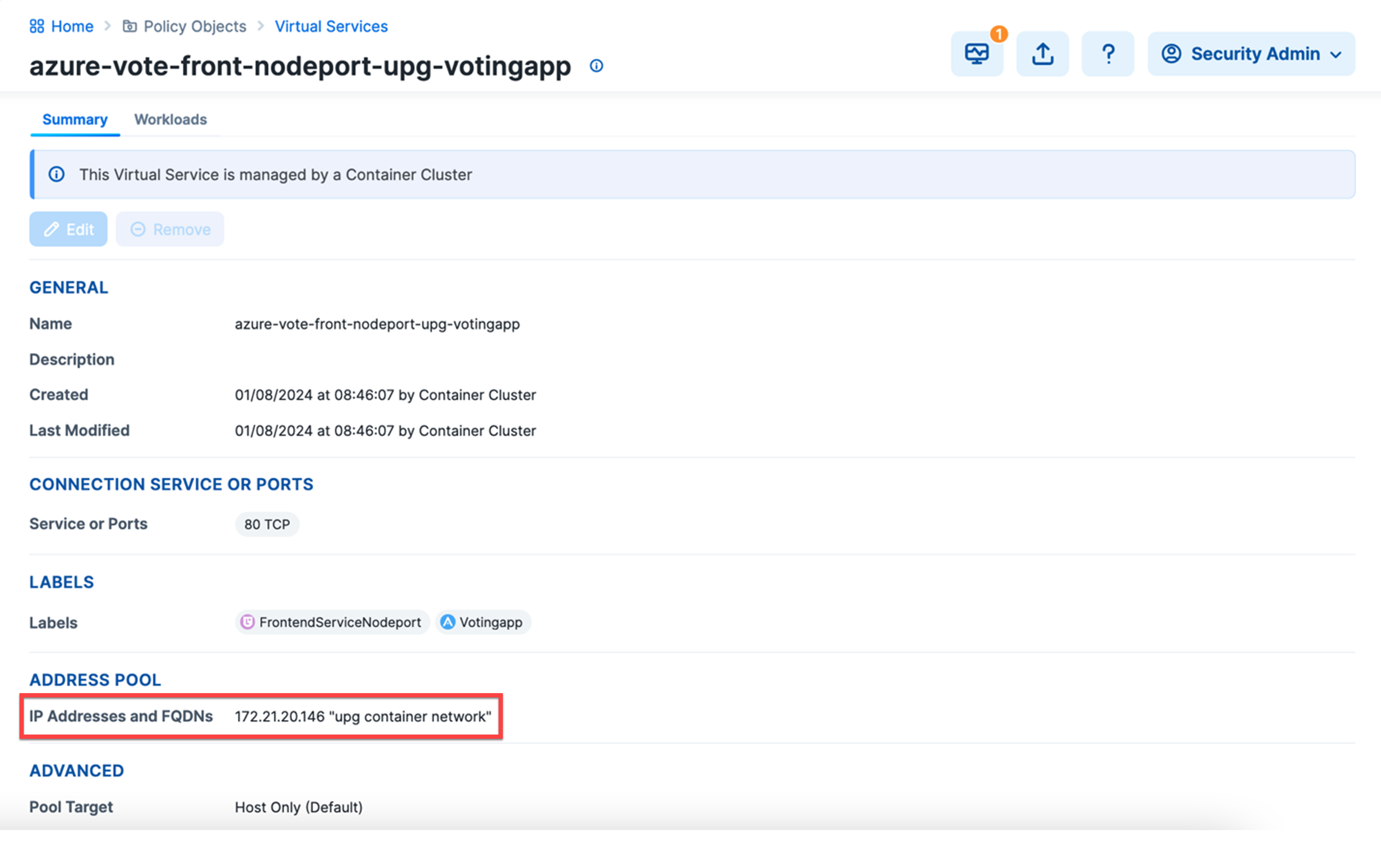Click the Votingapp label icon
Image resolution: width=1381 pixels, height=868 pixels.
[447, 622]
